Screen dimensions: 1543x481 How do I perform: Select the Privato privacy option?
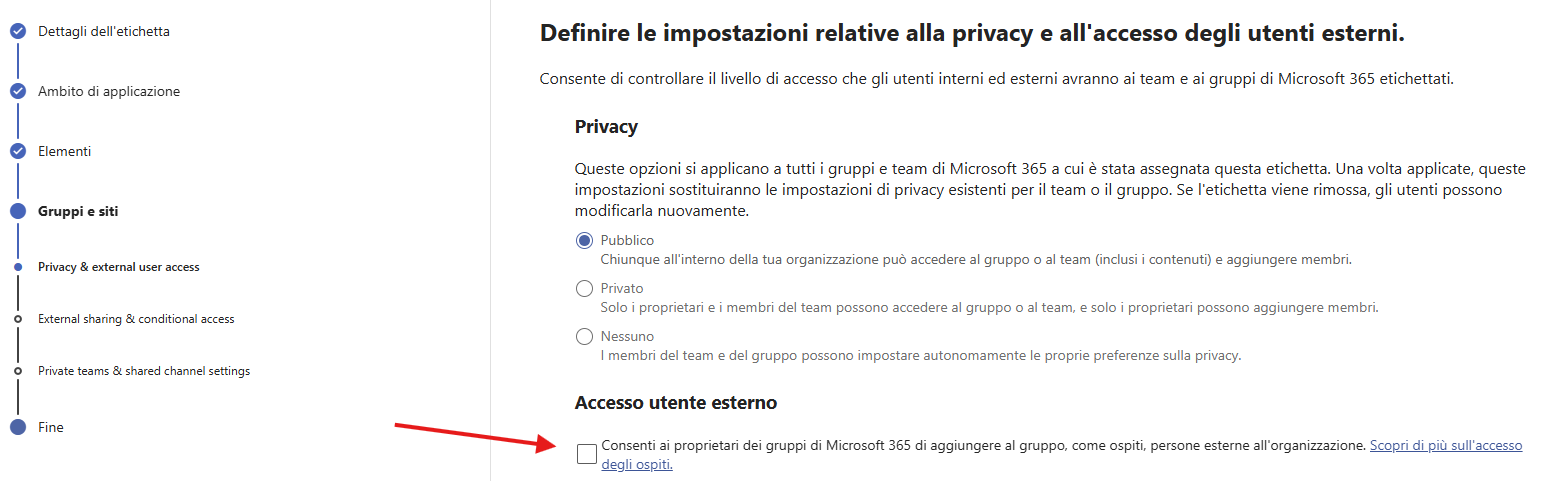[x=585, y=289]
